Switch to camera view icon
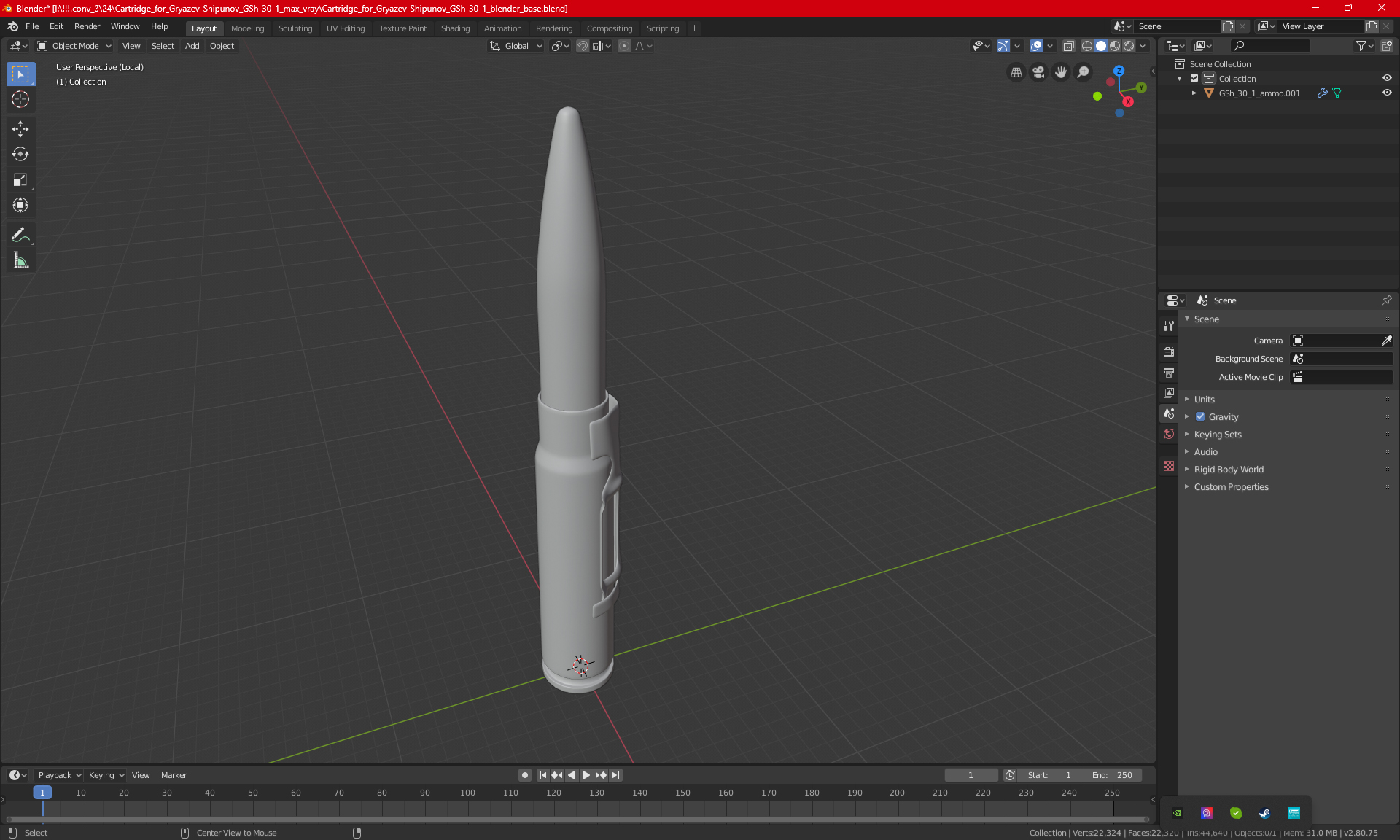Viewport: 1400px width, 840px height. [x=1038, y=72]
